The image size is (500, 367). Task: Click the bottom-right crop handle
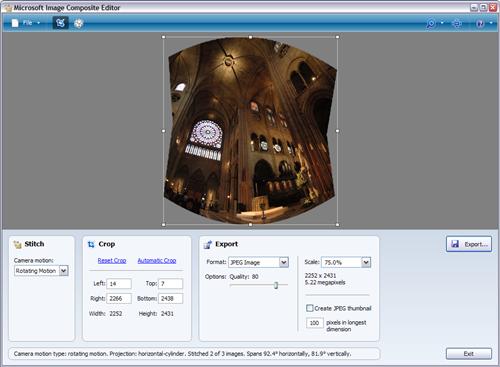point(337,225)
